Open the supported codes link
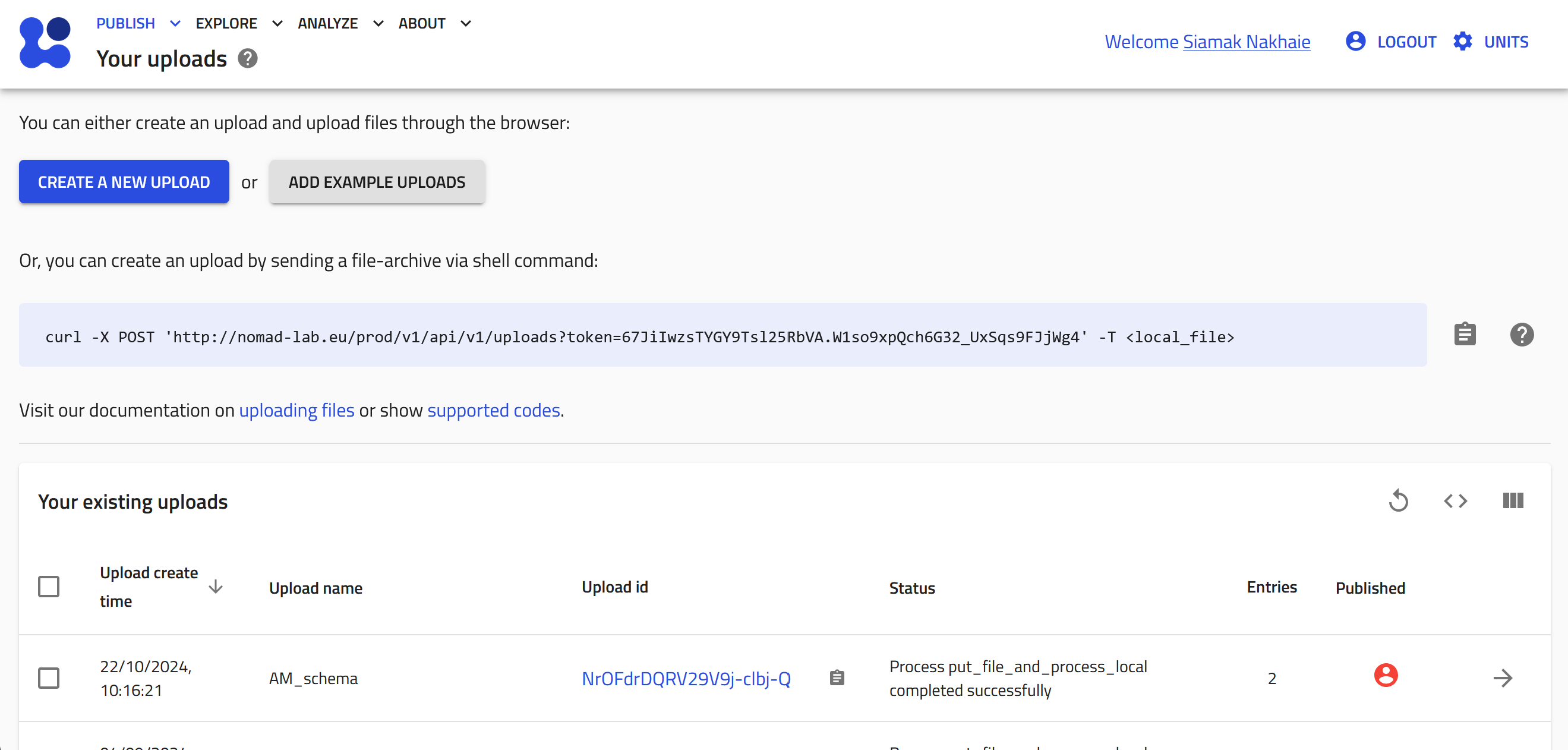The image size is (1568, 750). pos(494,409)
